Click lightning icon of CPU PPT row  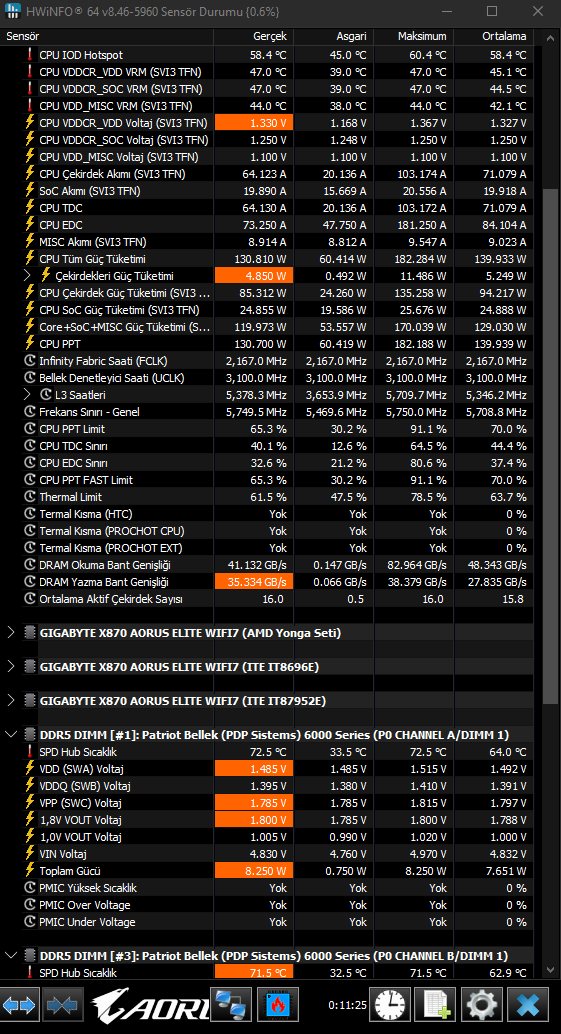[29, 344]
